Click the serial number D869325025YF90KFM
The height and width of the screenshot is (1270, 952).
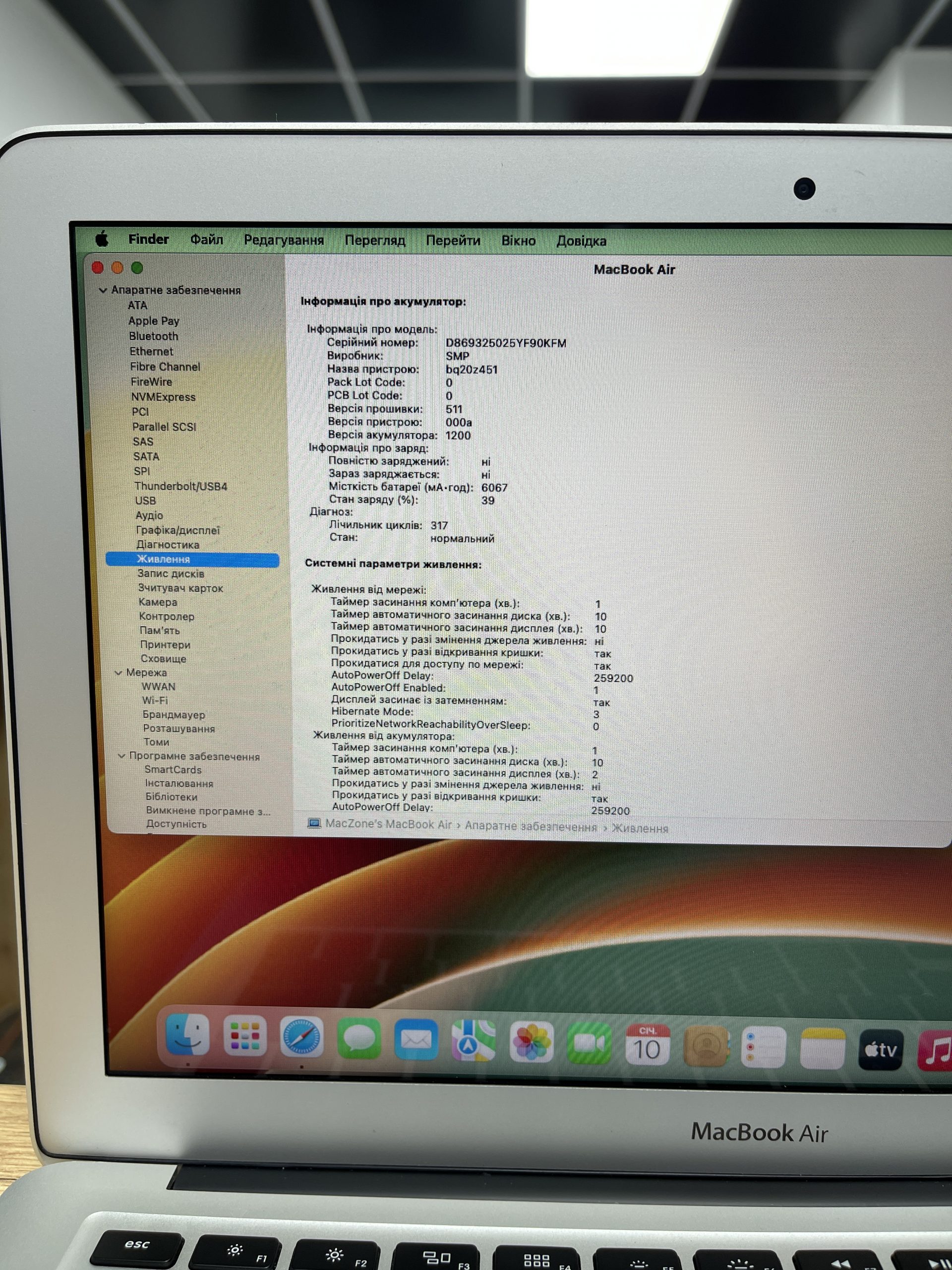(x=506, y=343)
